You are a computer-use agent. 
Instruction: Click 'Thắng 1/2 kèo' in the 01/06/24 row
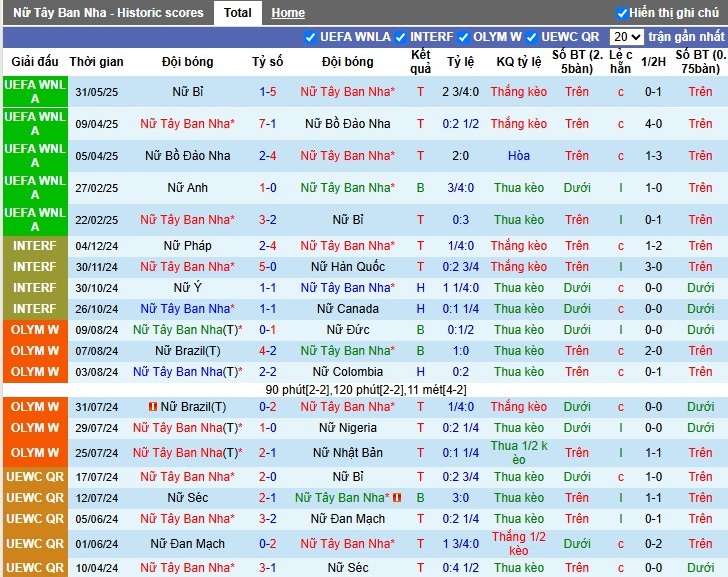coord(519,544)
